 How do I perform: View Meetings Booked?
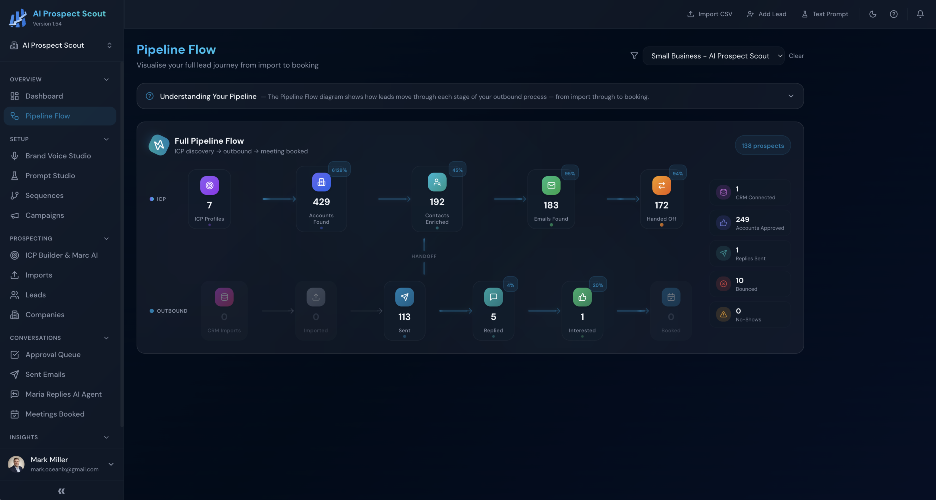pyautogui.click(x=60, y=414)
